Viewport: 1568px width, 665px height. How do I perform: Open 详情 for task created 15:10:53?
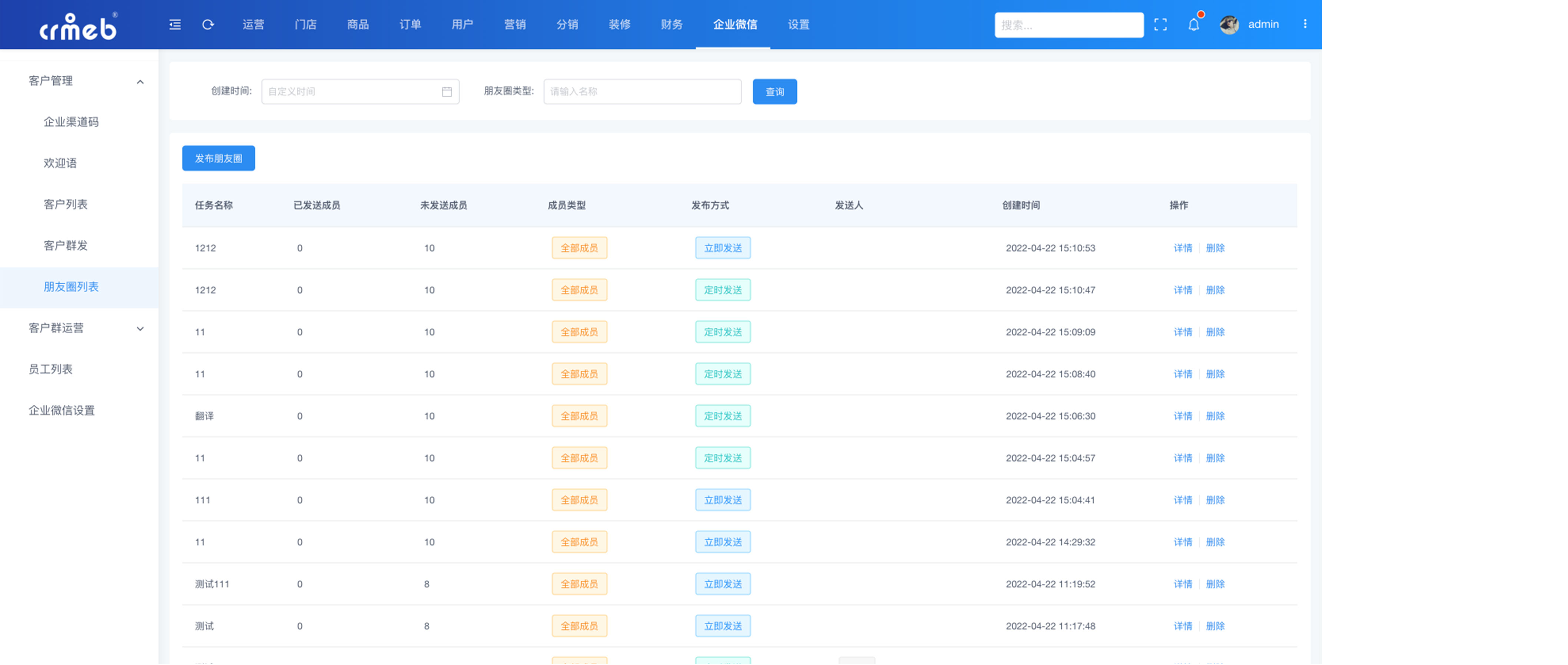[x=1183, y=248]
